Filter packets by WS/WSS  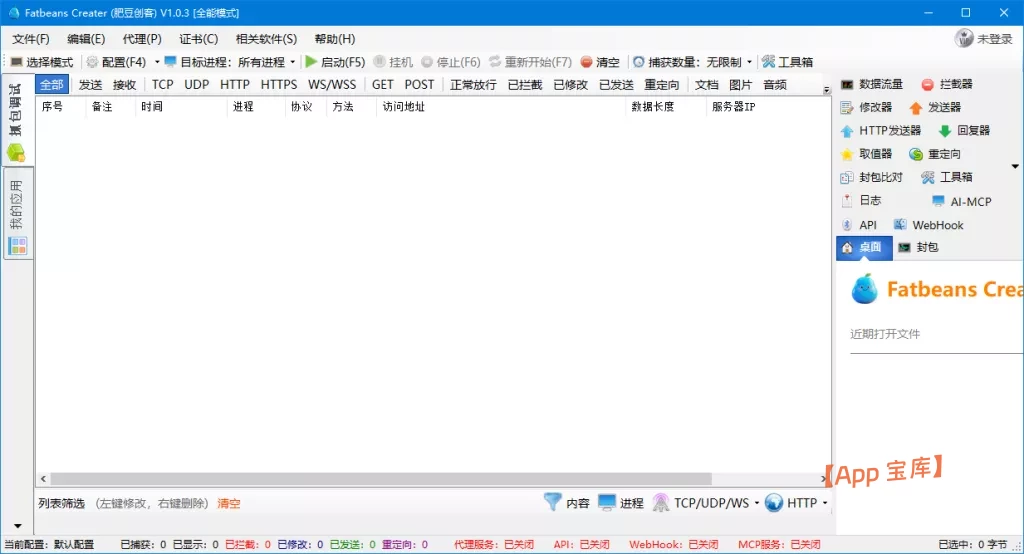pos(332,84)
